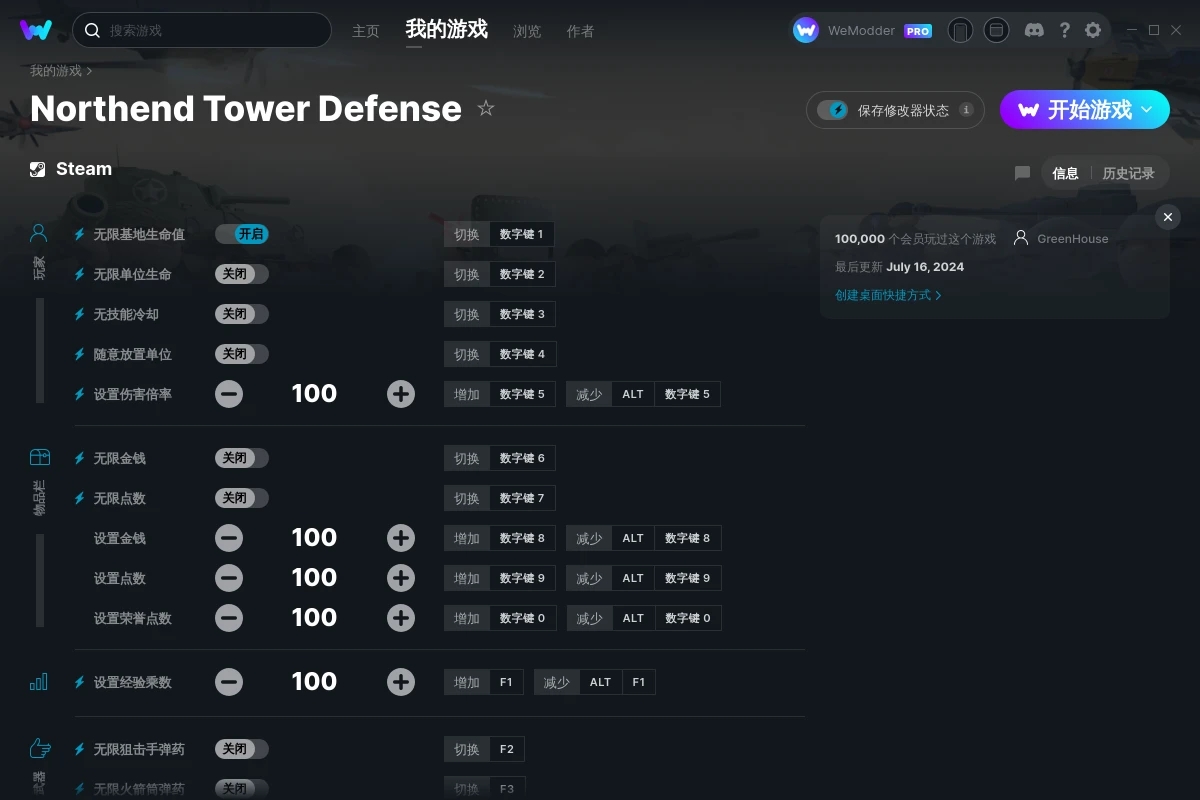The width and height of the screenshot is (1200, 800).
Task: Switch to the 浏览 tab
Action: 527,31
